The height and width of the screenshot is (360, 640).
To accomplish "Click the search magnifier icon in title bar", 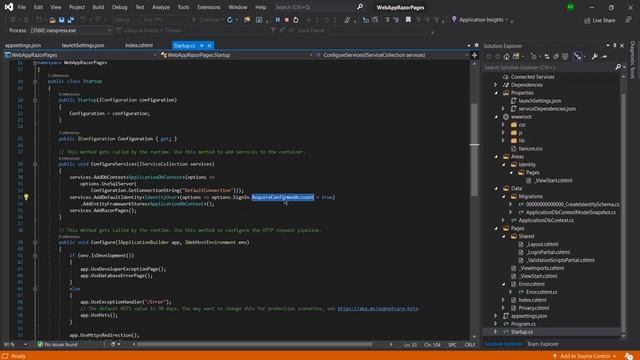I will [360, 7].
